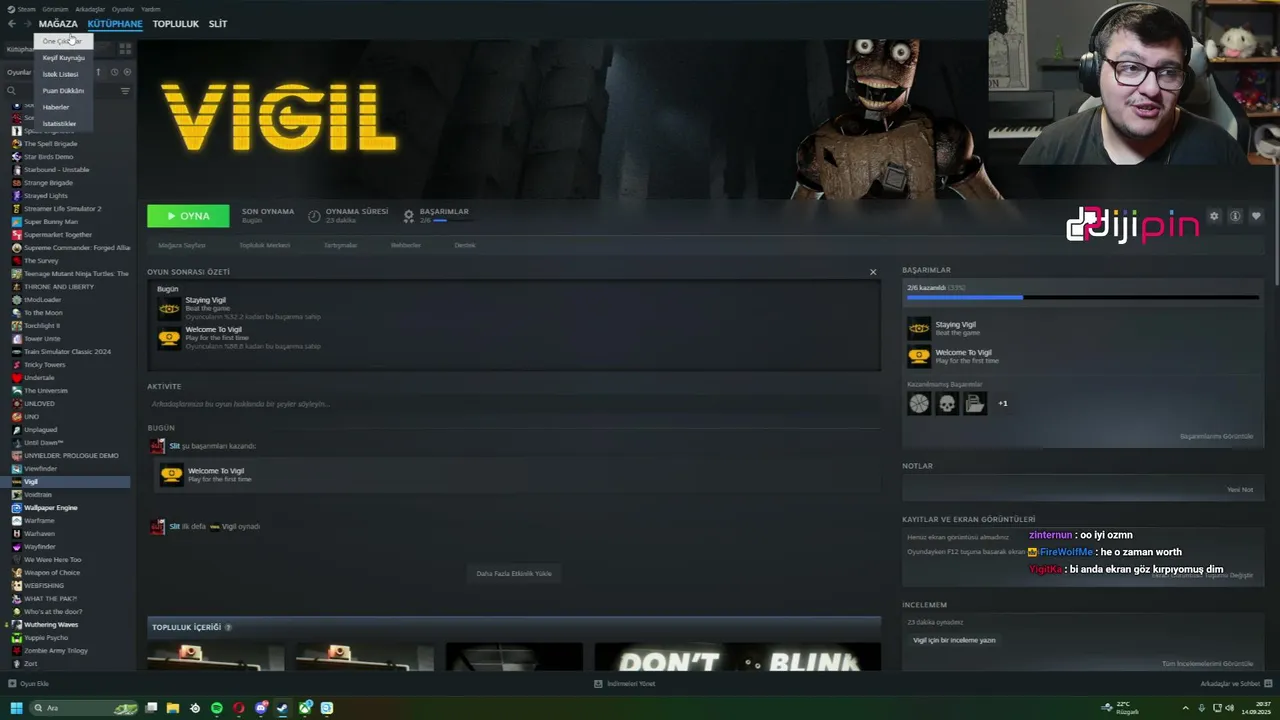This screenshot has width=1280, height=720.
Task: Open Puan Dükkânı menu entry
Action: (63, 91)
